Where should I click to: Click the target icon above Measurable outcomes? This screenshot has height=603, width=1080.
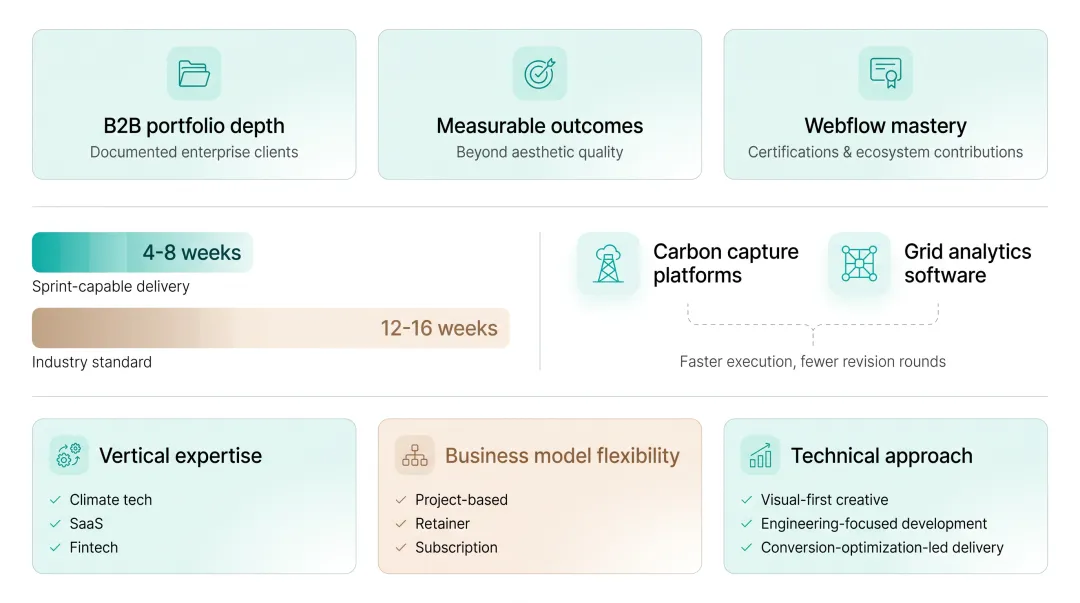(x=540, y=74)
